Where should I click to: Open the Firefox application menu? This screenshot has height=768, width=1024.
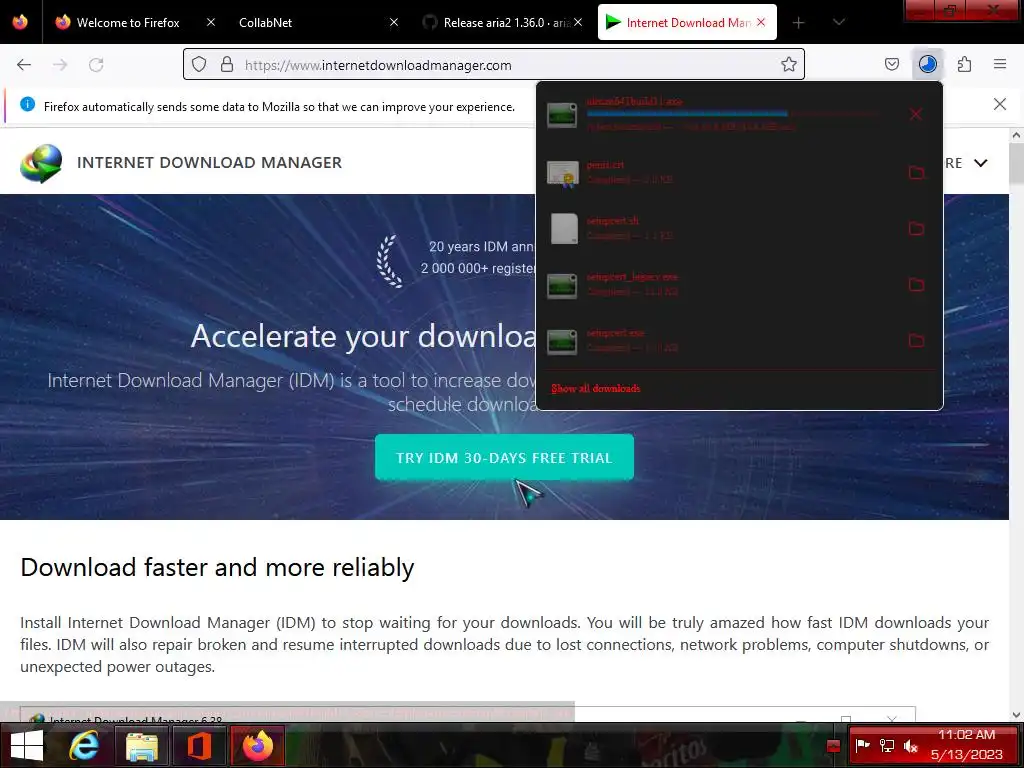click(x=1000, y=64)
